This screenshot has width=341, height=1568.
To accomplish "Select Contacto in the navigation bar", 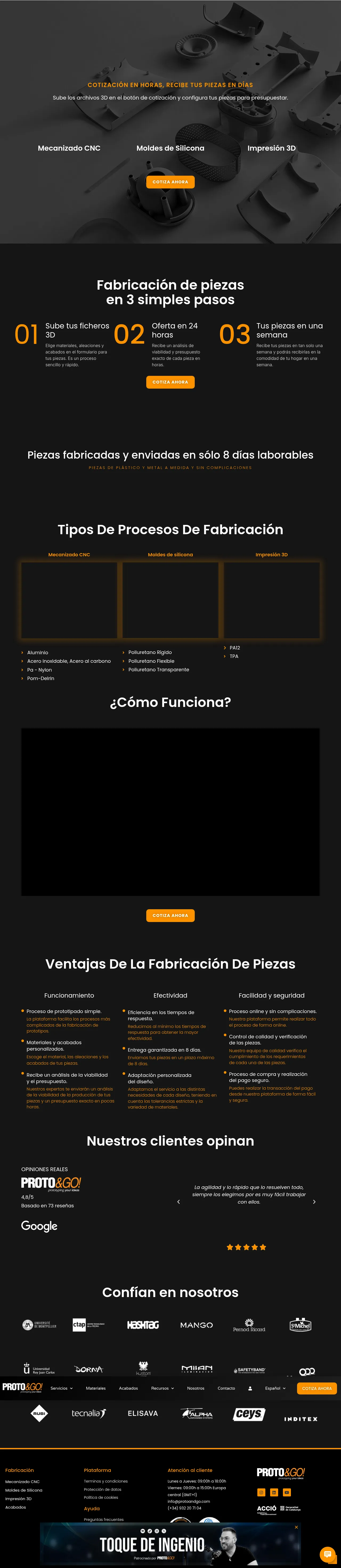I will point(226,1388).
